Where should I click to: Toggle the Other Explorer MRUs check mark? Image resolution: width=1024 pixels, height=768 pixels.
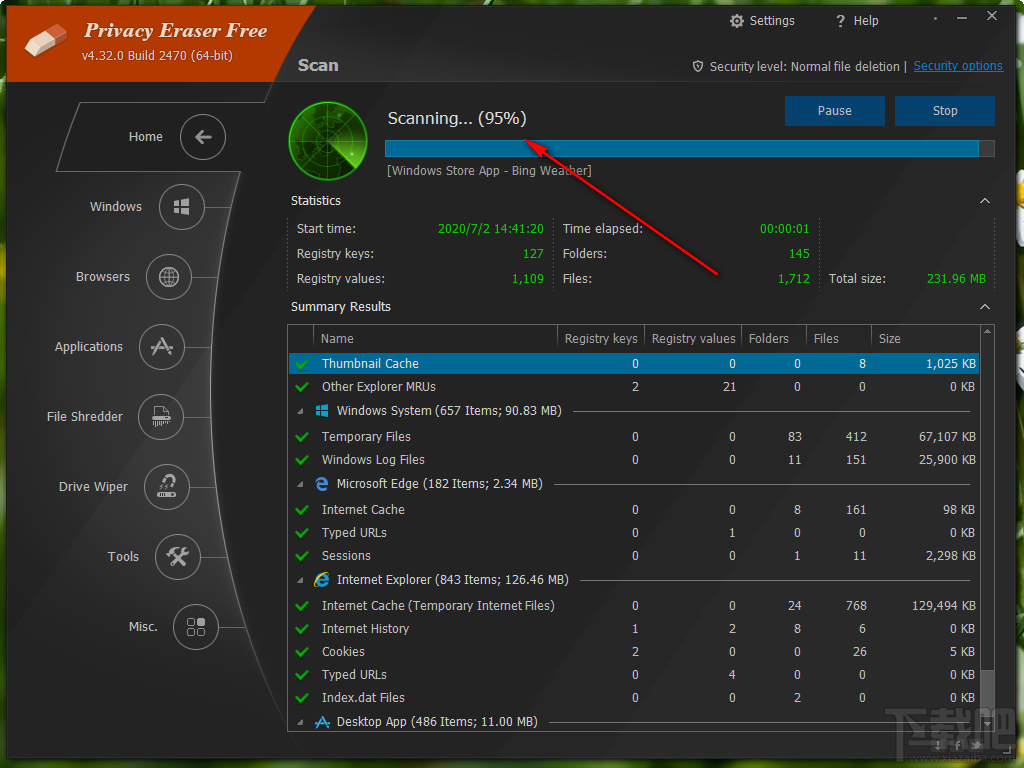(302, 387)
